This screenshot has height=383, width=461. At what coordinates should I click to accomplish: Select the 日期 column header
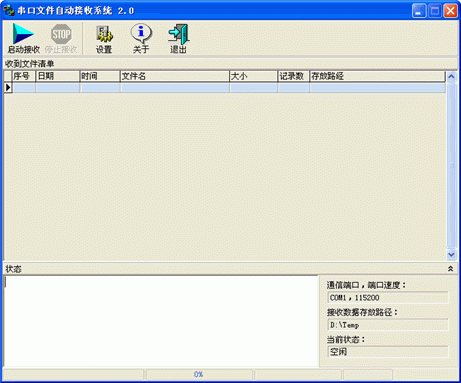(57, 76)
